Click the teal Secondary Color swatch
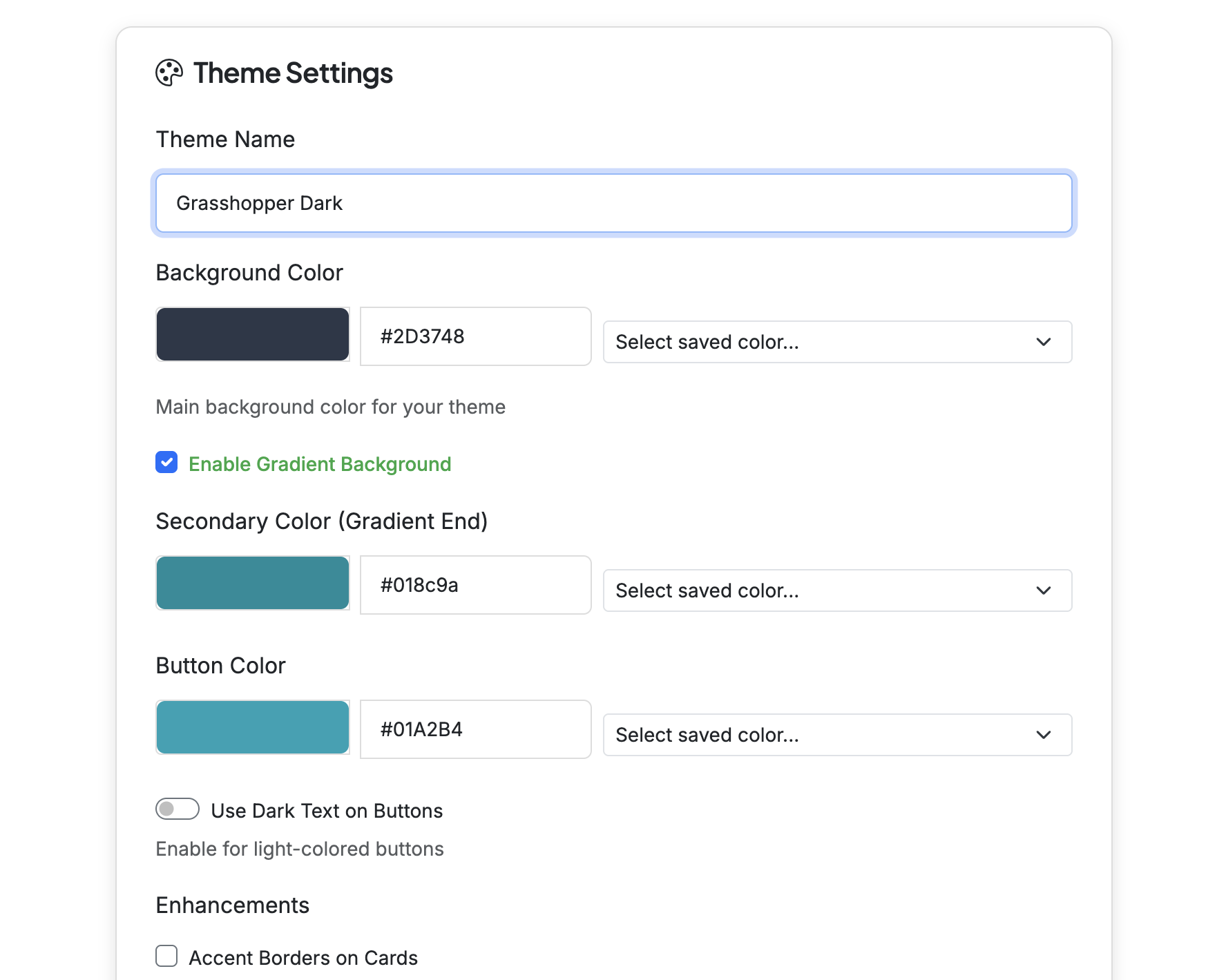Image resolution: width=1226 pixels, height=980 pixels. 253,583
